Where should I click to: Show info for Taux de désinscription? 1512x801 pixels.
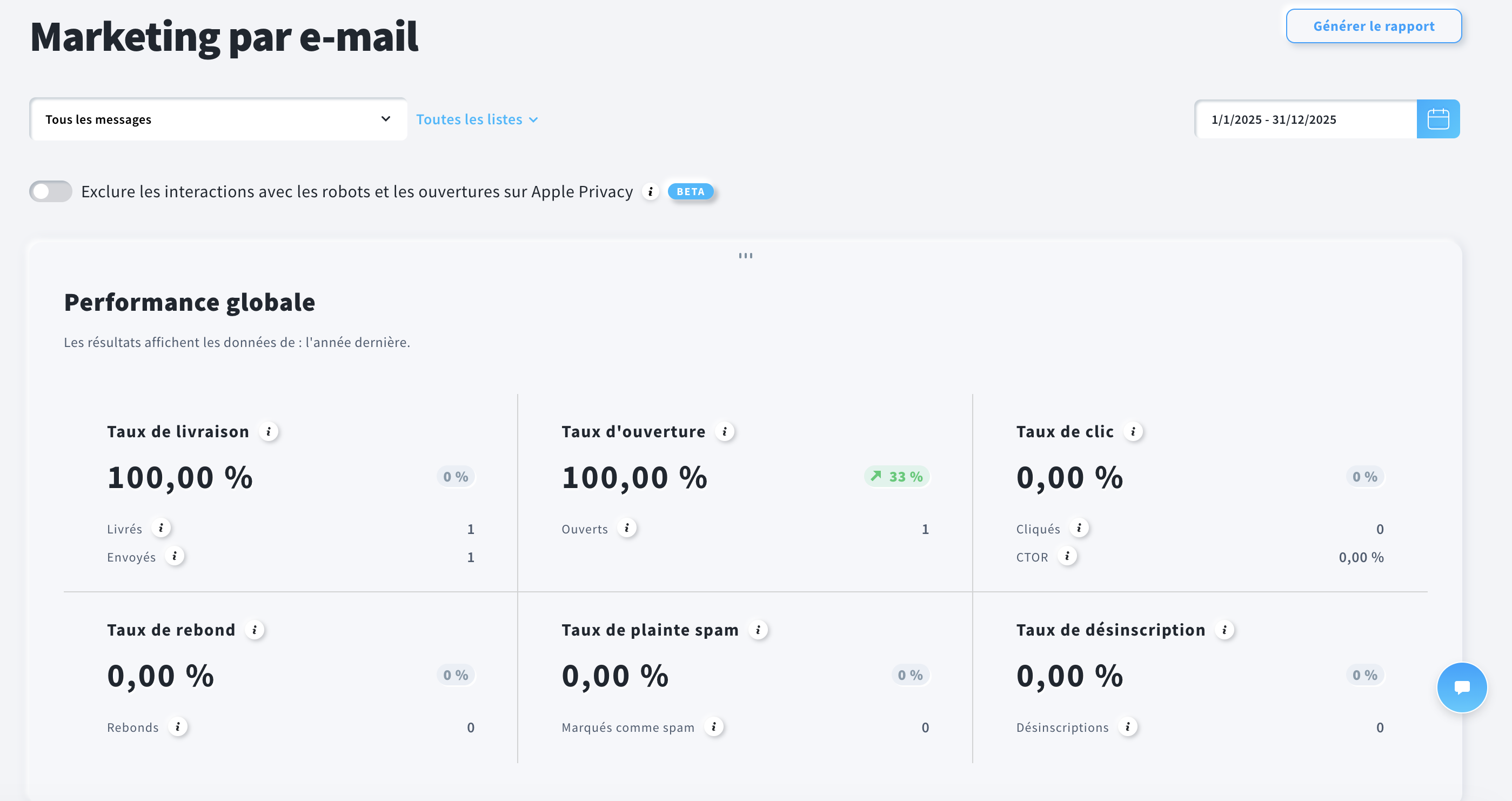point(1225,630)
